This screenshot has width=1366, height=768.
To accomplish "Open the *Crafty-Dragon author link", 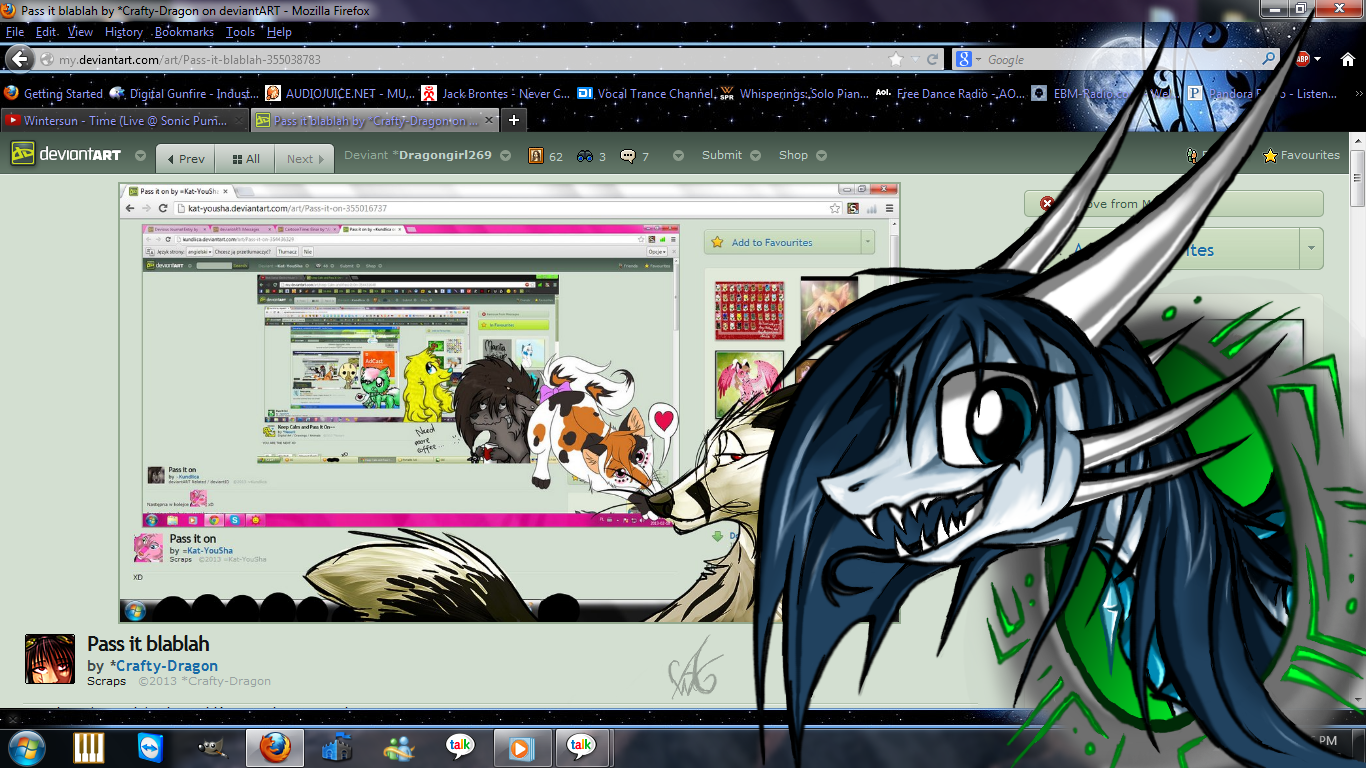I will [163, 665].
